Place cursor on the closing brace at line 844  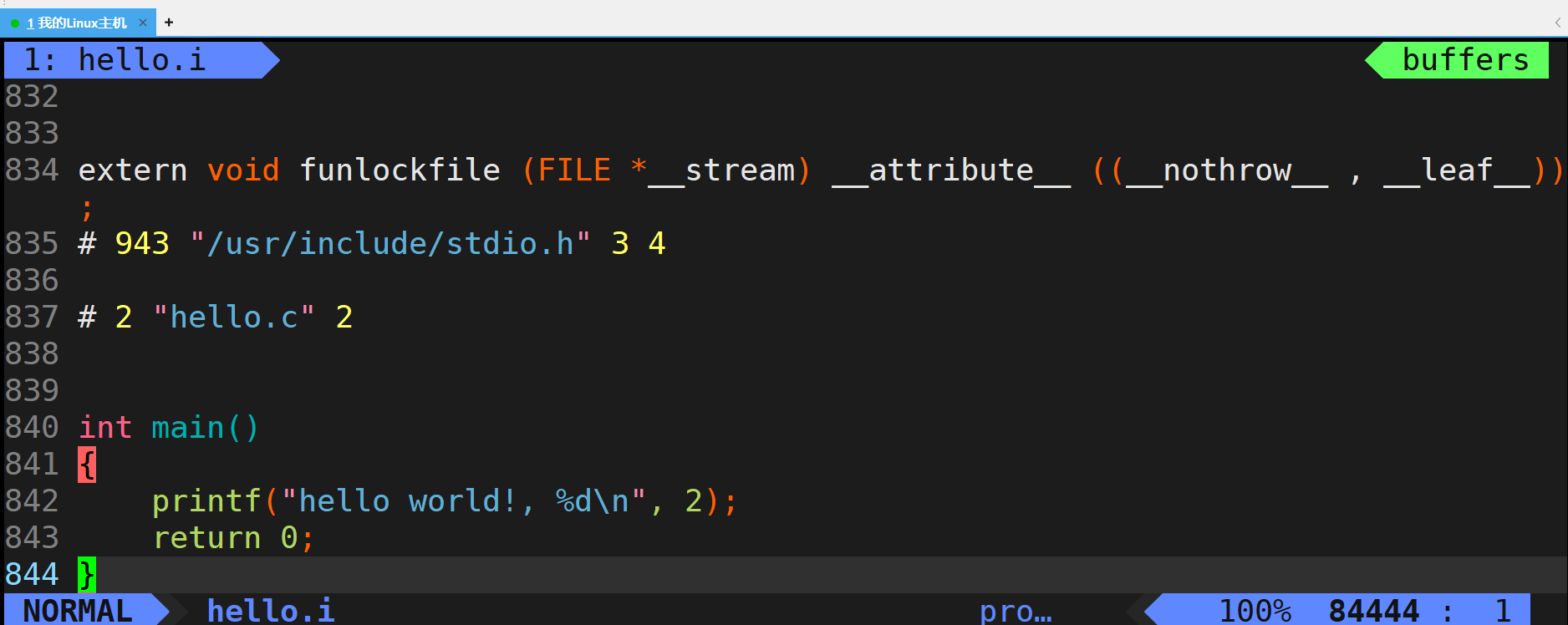[87, 575]
